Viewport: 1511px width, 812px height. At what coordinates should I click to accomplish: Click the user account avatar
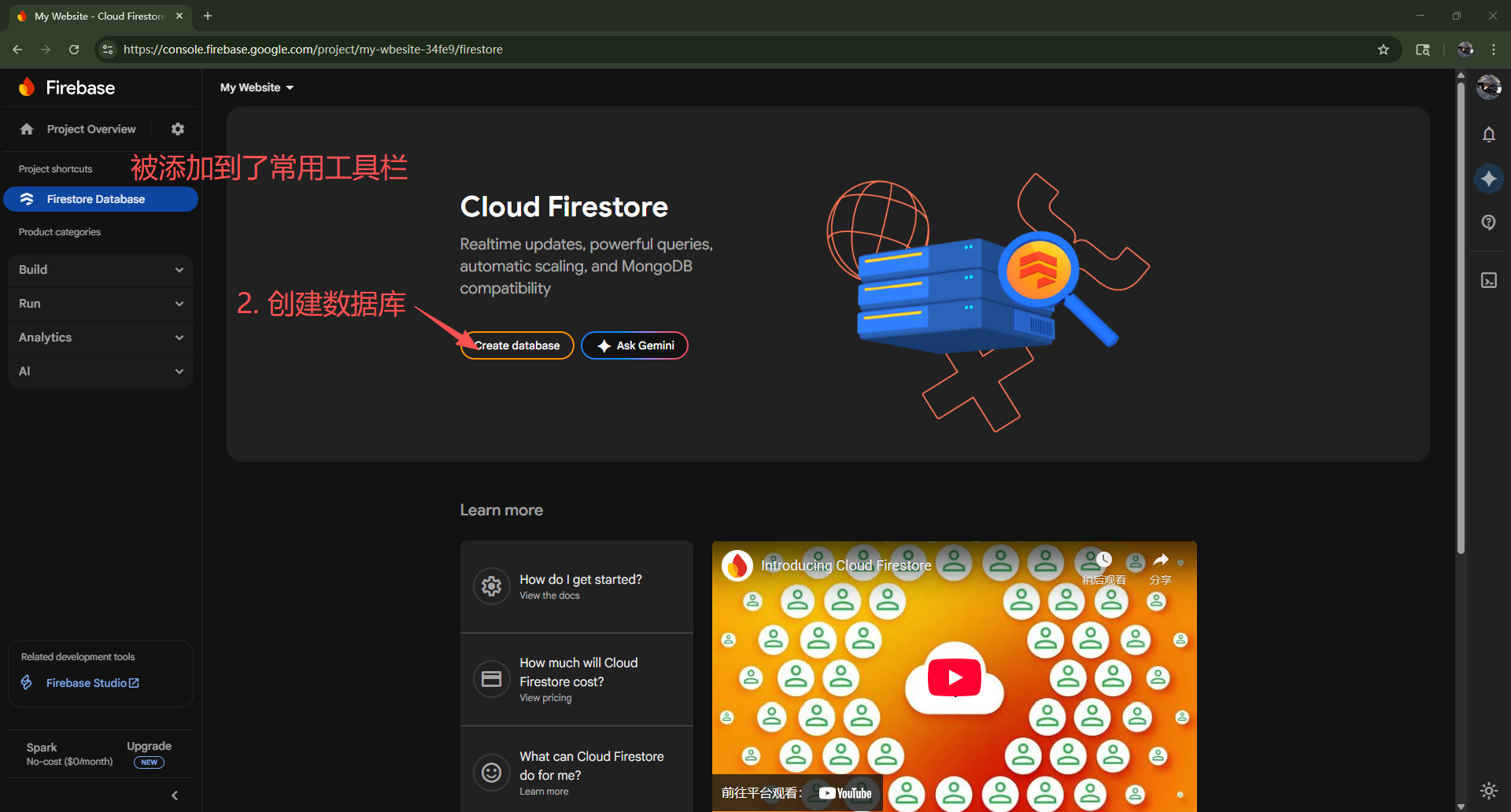[x=1487, y=87]
